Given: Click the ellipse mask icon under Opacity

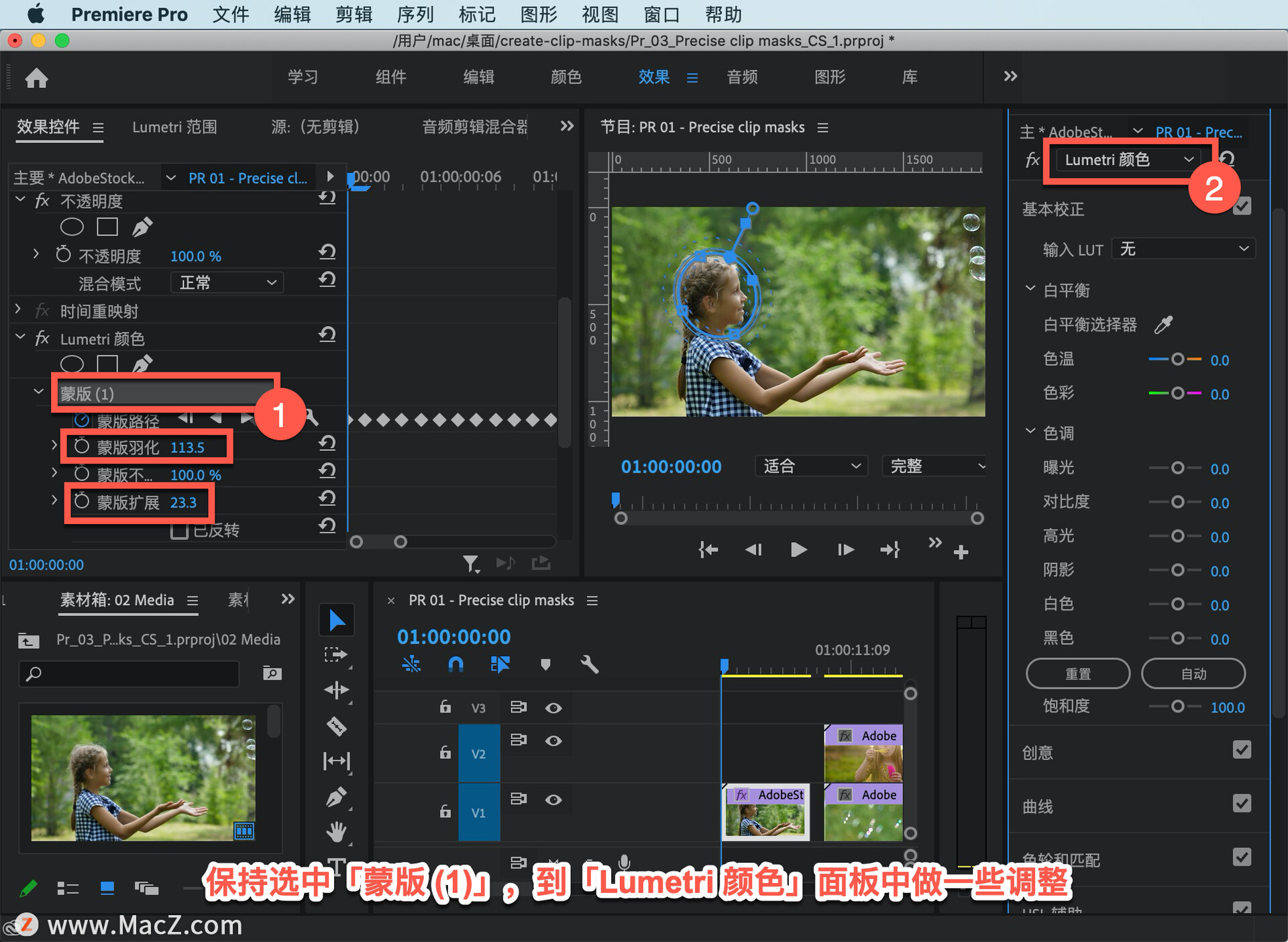Looking at the screenshot, I should tap(72, 227).
